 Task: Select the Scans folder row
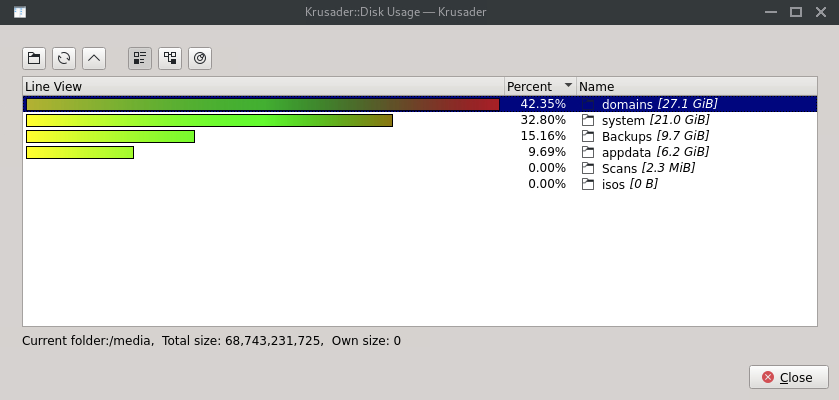(x=420, y=168)
